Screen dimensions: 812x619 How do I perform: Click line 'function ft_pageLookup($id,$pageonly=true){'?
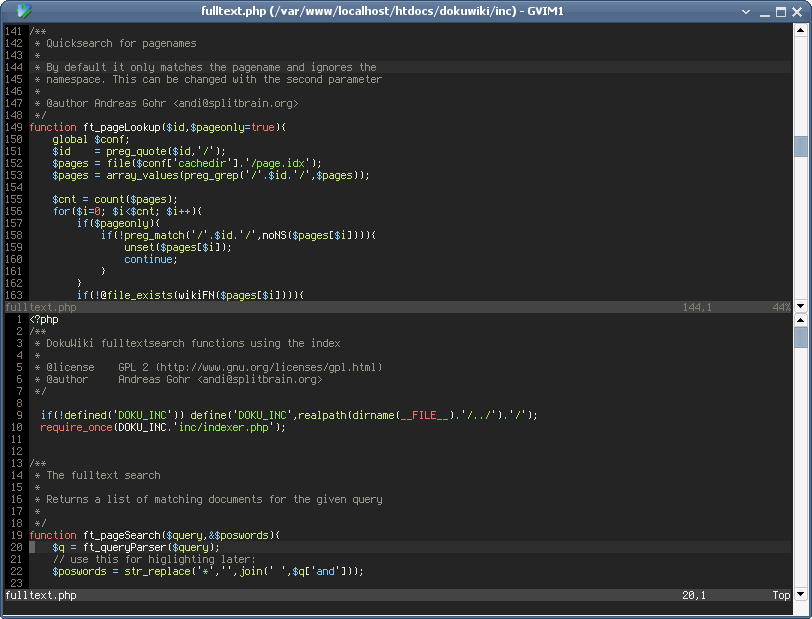coord(157,127)
